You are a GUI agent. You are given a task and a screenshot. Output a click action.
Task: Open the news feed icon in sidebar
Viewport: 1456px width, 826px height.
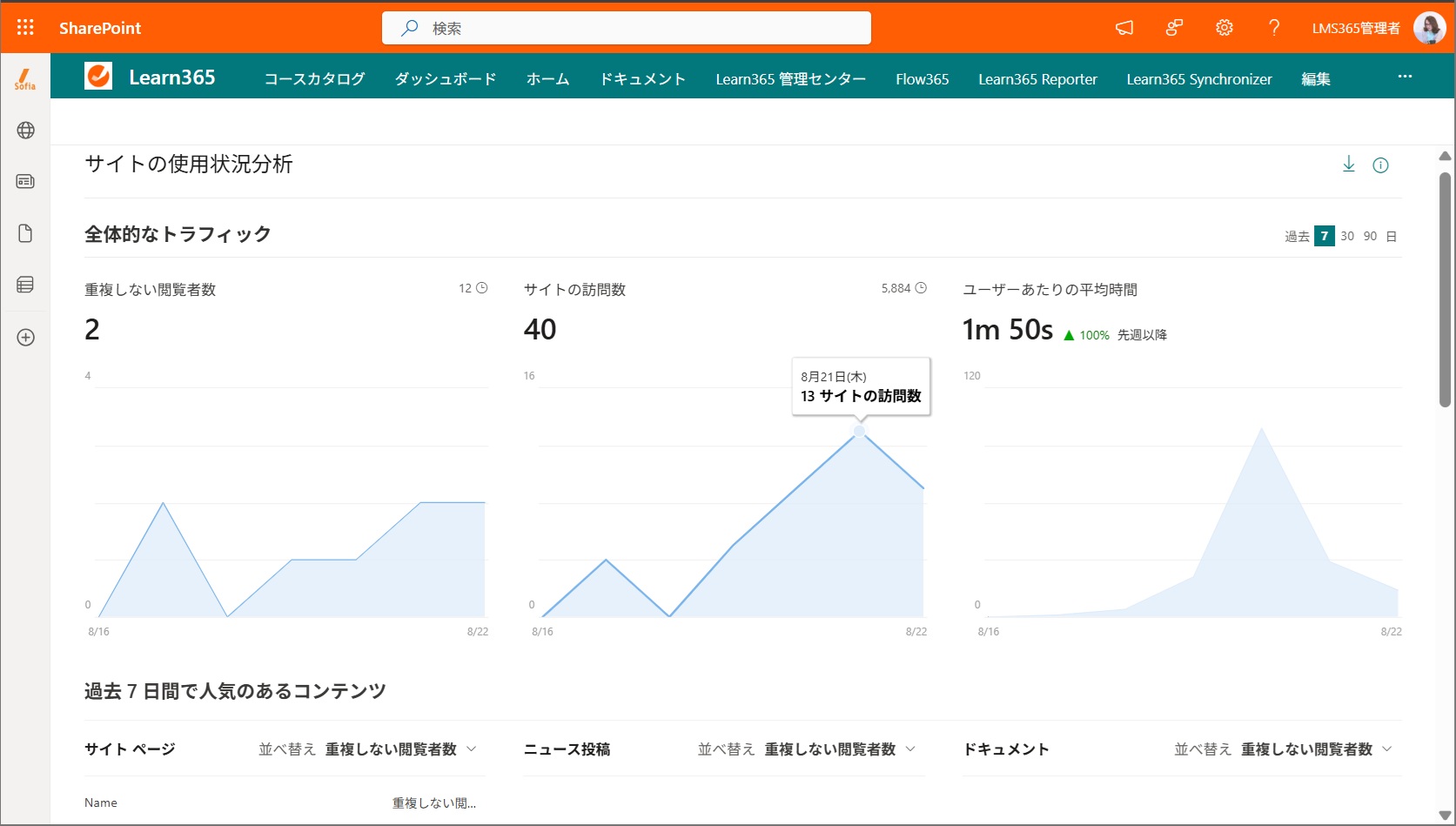tap(25, 181)
